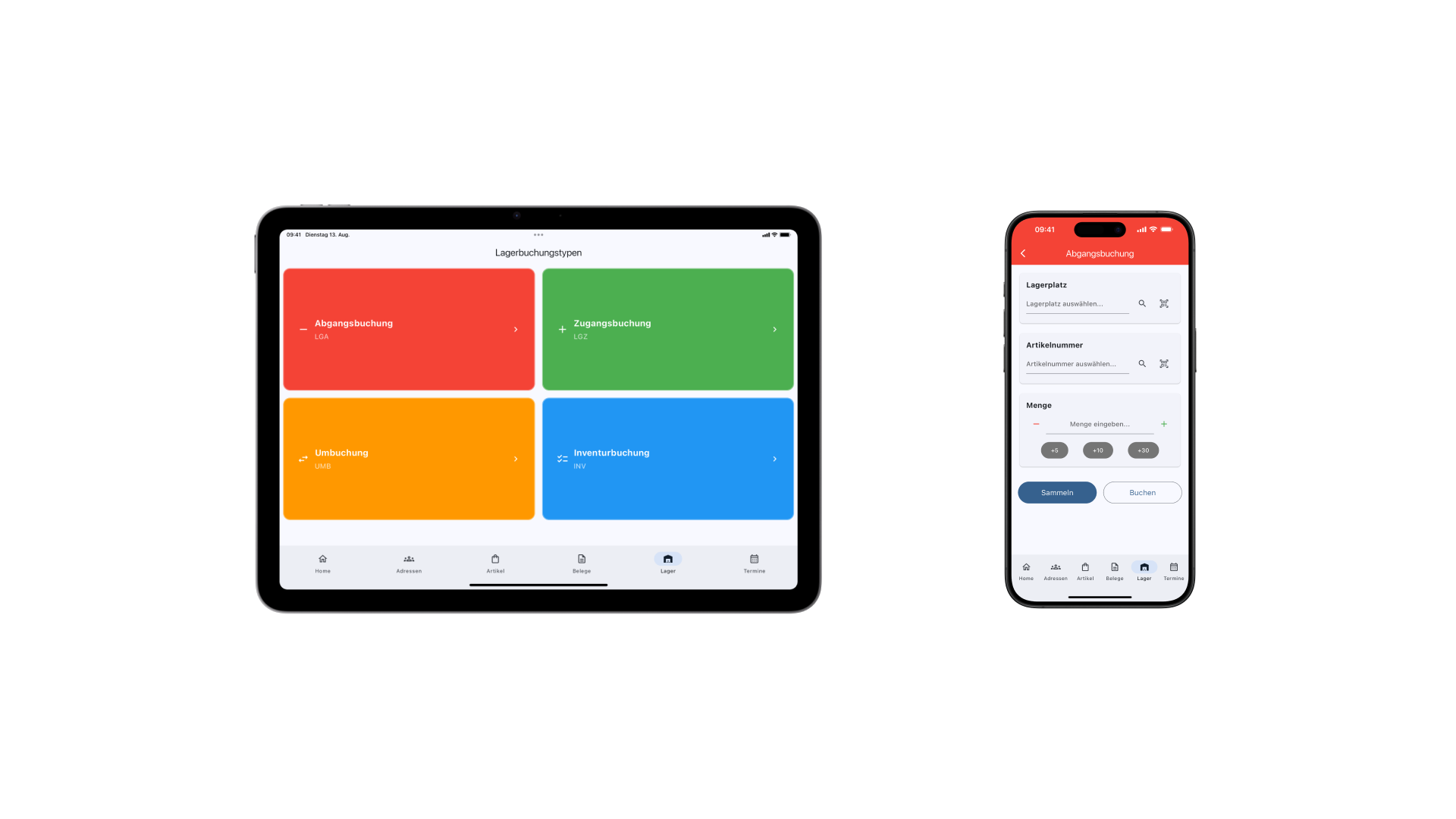
Task: Click the Lager navigation tab on iPhone
Action: [x=1144, y=570]
